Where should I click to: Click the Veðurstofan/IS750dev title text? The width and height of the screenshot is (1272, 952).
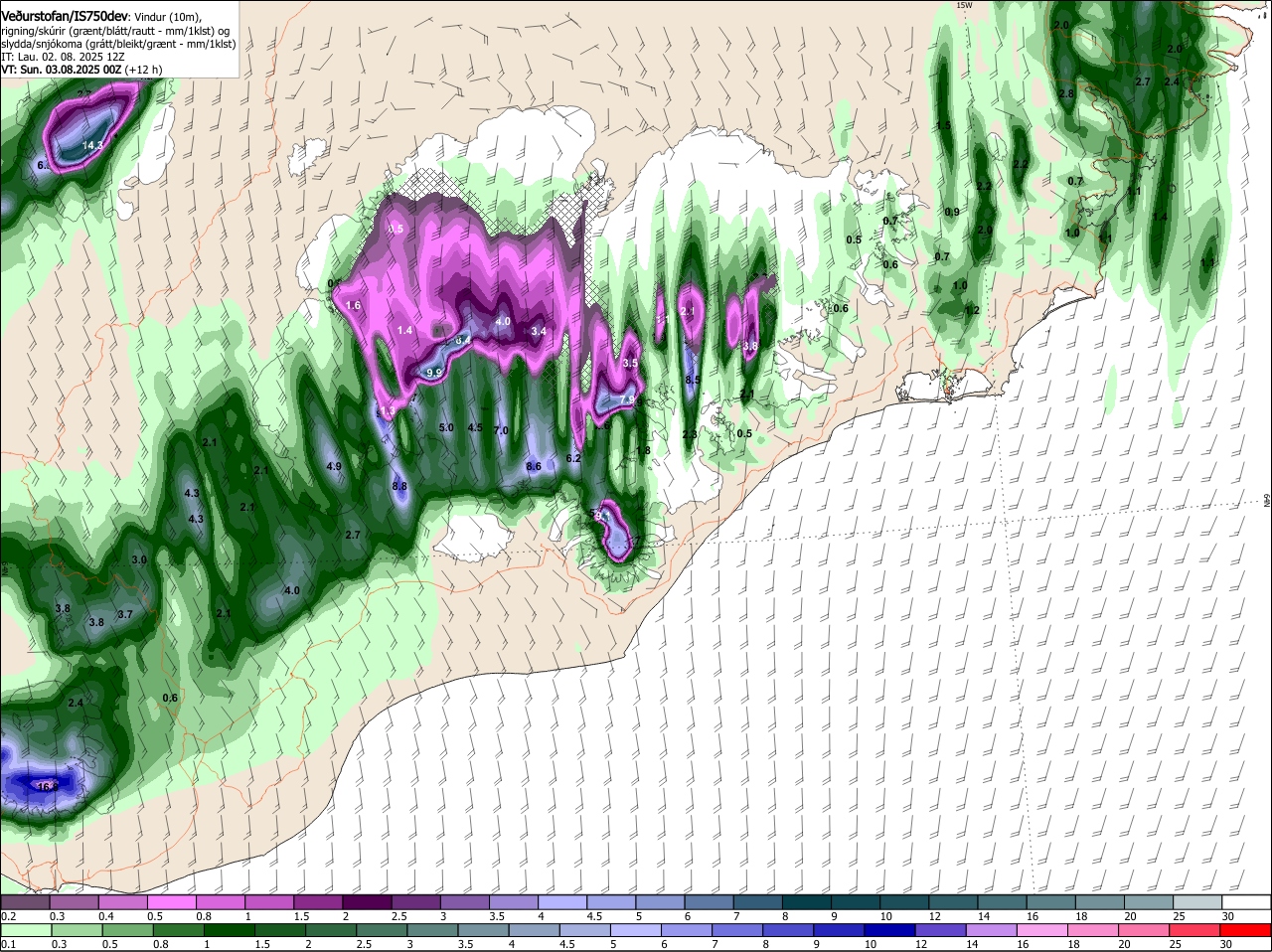click(x=65, y=16)
